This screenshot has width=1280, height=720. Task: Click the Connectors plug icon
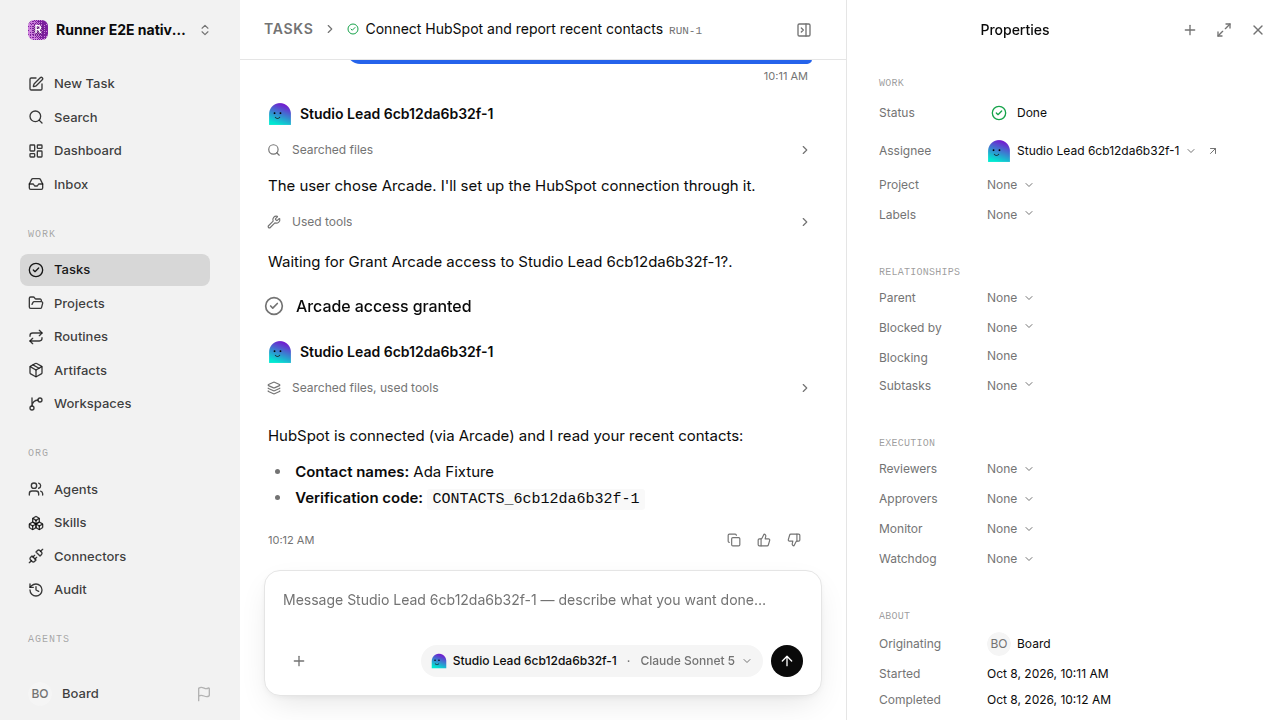36,557
